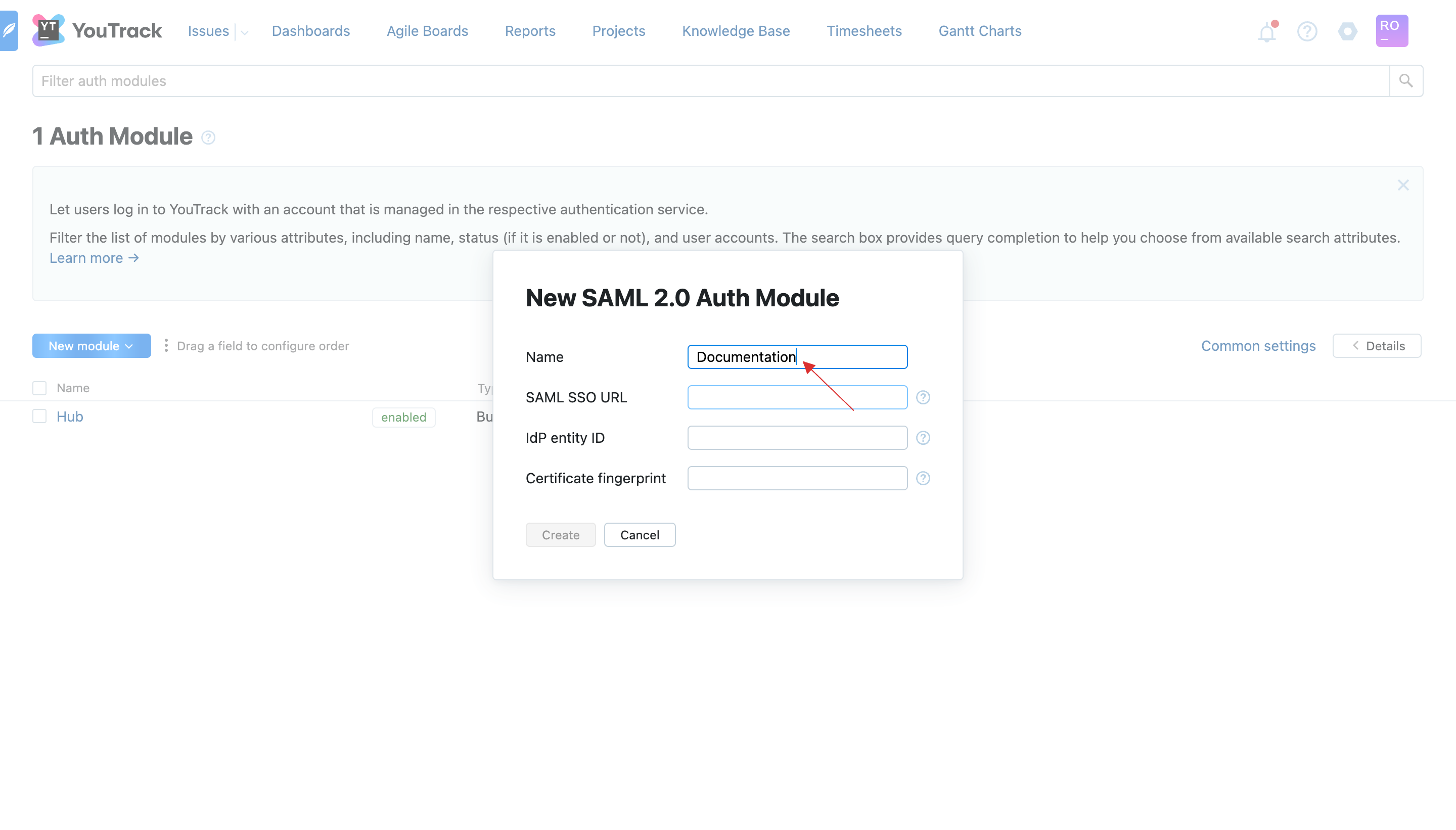The image size is (1456, 830).
Task: Select the Knowledge Base menu item
Action: pos(735,31)
